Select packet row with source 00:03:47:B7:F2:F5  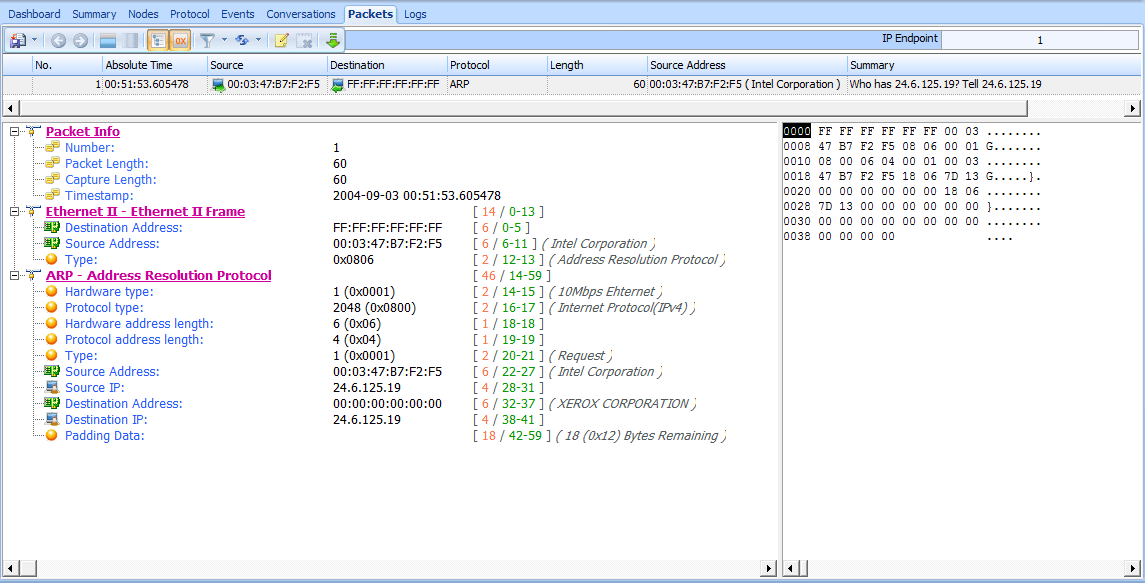pyautogui.click(x=572, y=85)
